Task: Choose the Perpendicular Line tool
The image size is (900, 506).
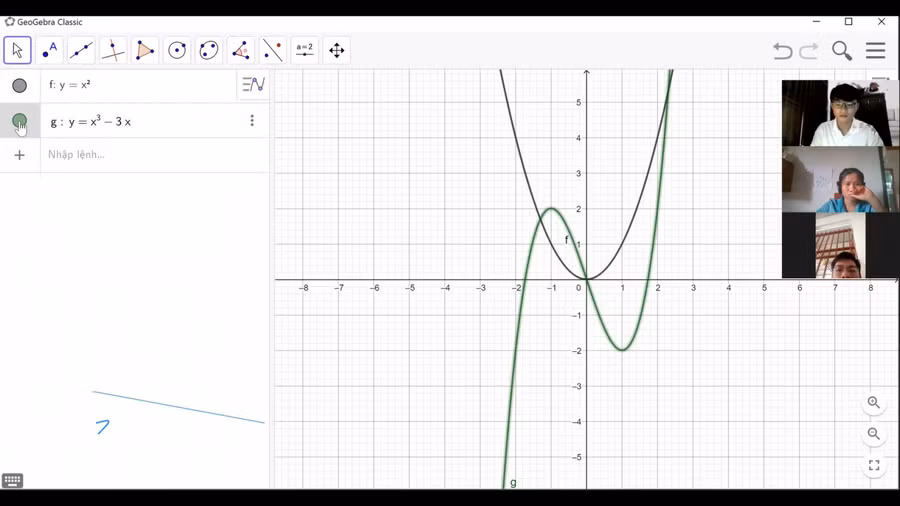Action: tap(113, 50)
